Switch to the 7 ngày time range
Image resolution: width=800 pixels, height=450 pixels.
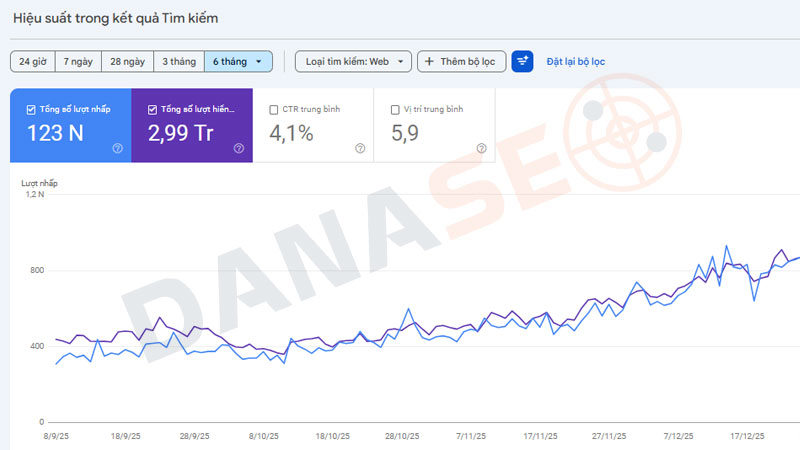78,62
